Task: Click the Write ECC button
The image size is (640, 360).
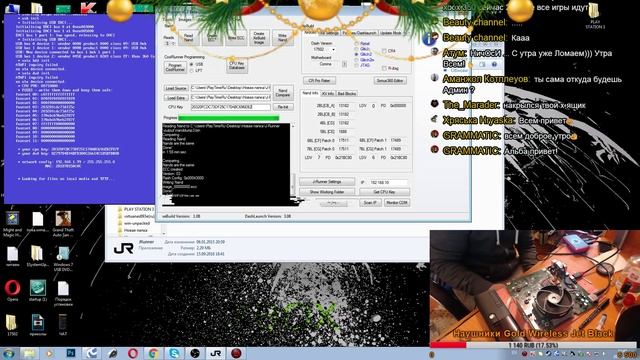Action: tap(236, 38)
